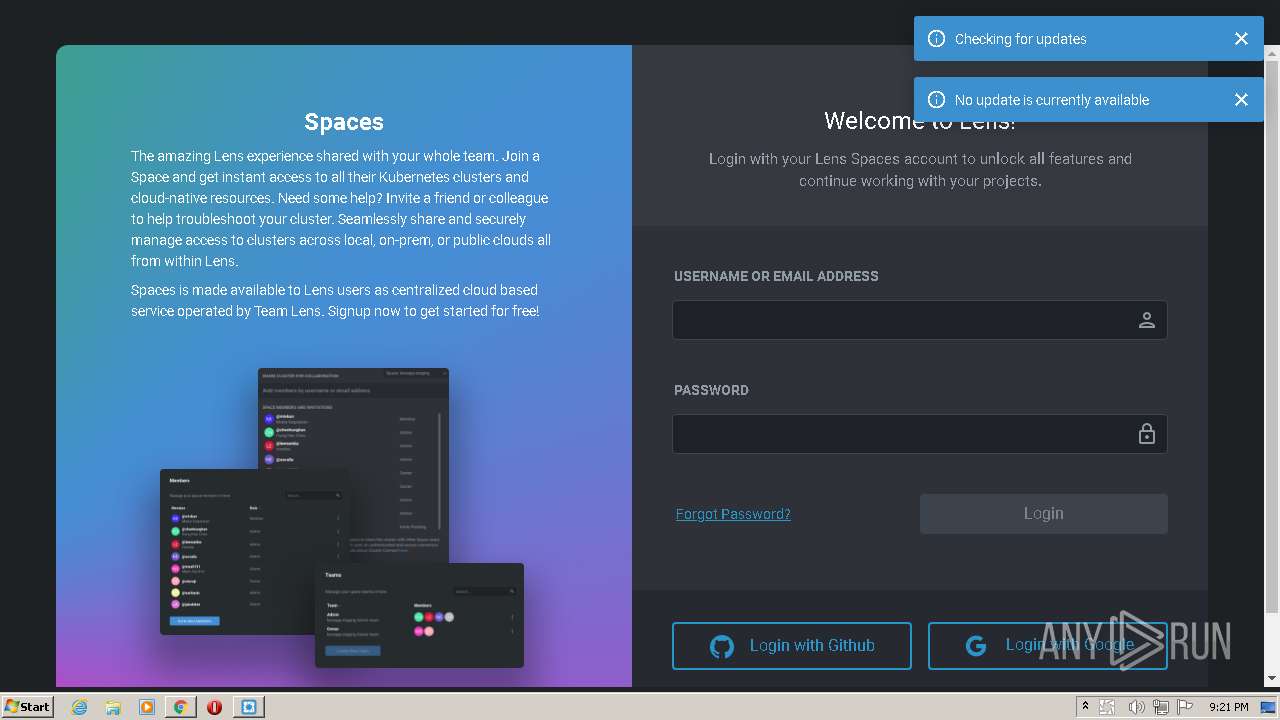Select the Lens app taskbar icon

(x=248, y=707)
